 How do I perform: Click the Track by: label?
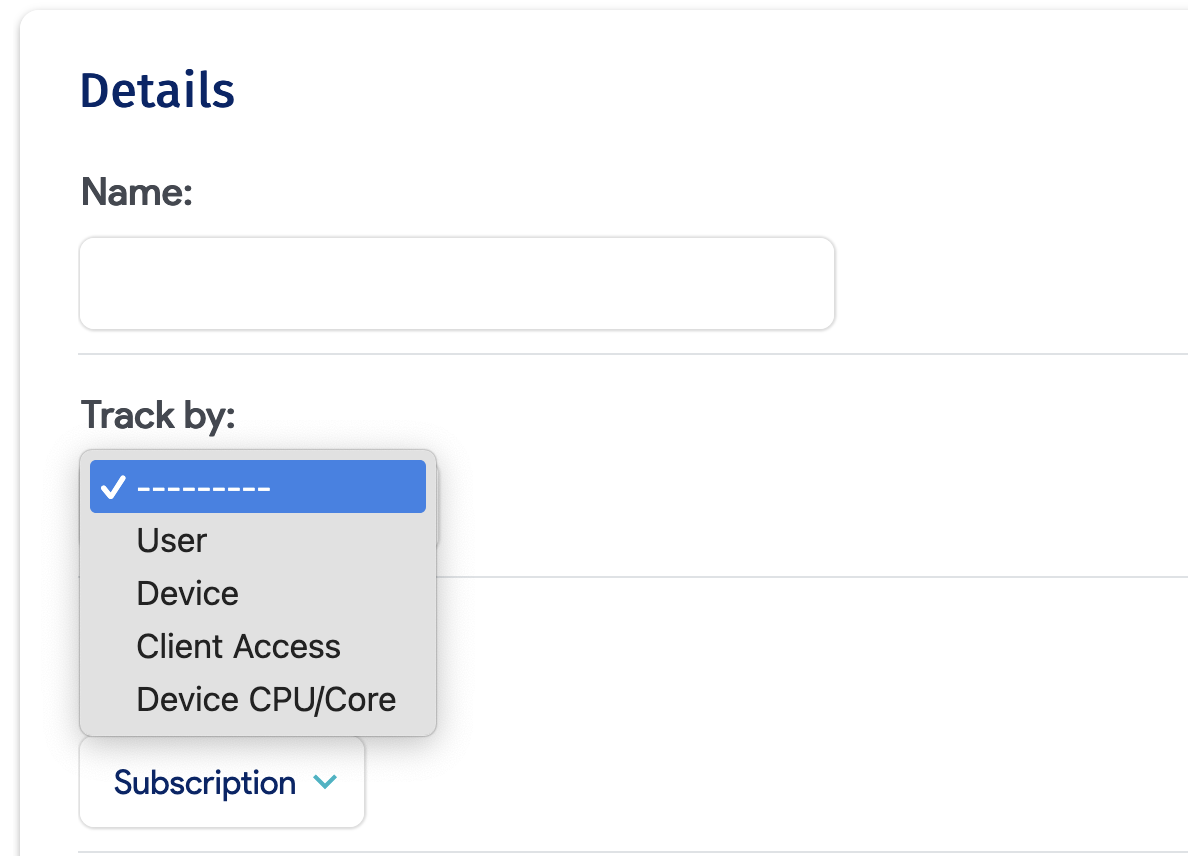pos(157,414)
